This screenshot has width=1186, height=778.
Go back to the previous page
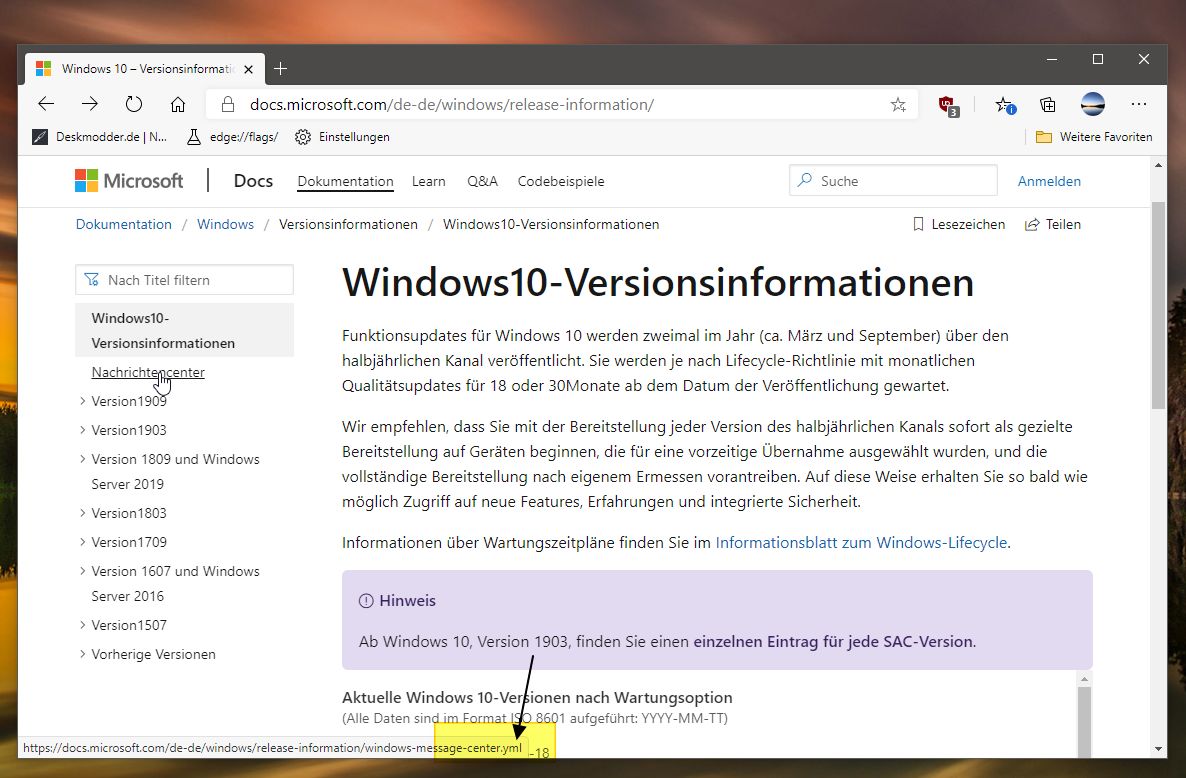tap(46, 104)
